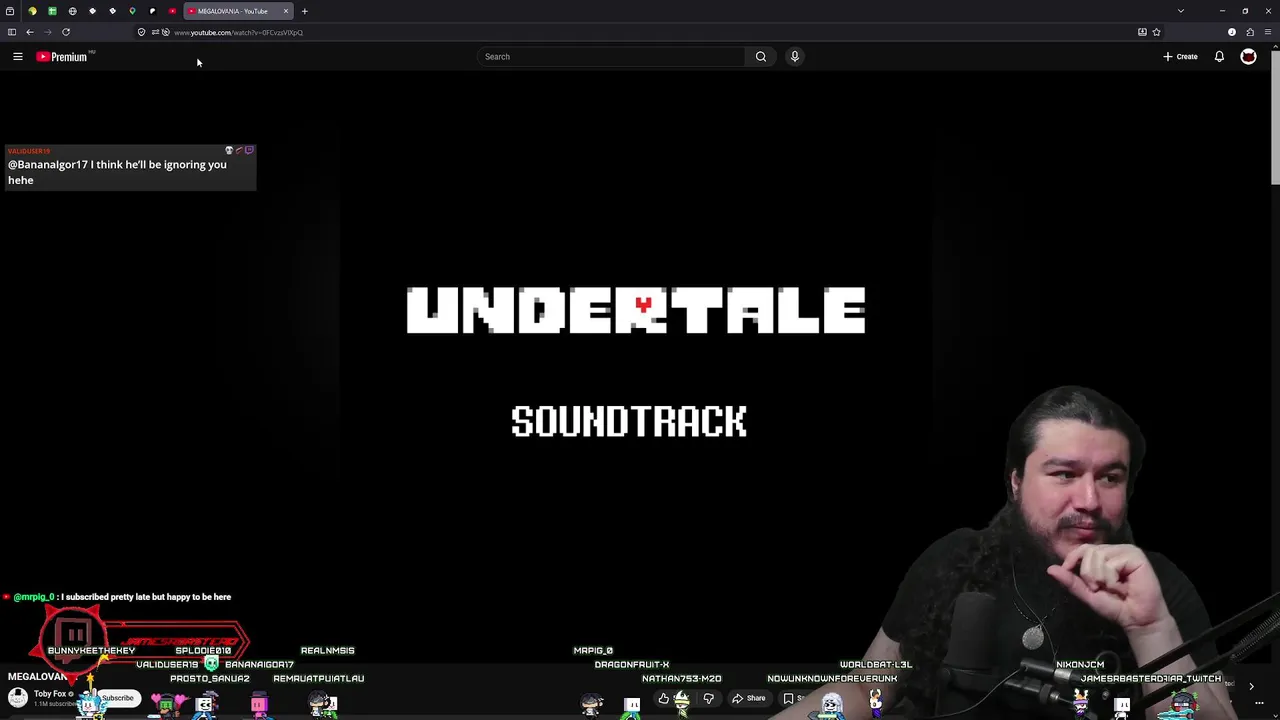Start voice search with the microphone icon

(795, 57)
